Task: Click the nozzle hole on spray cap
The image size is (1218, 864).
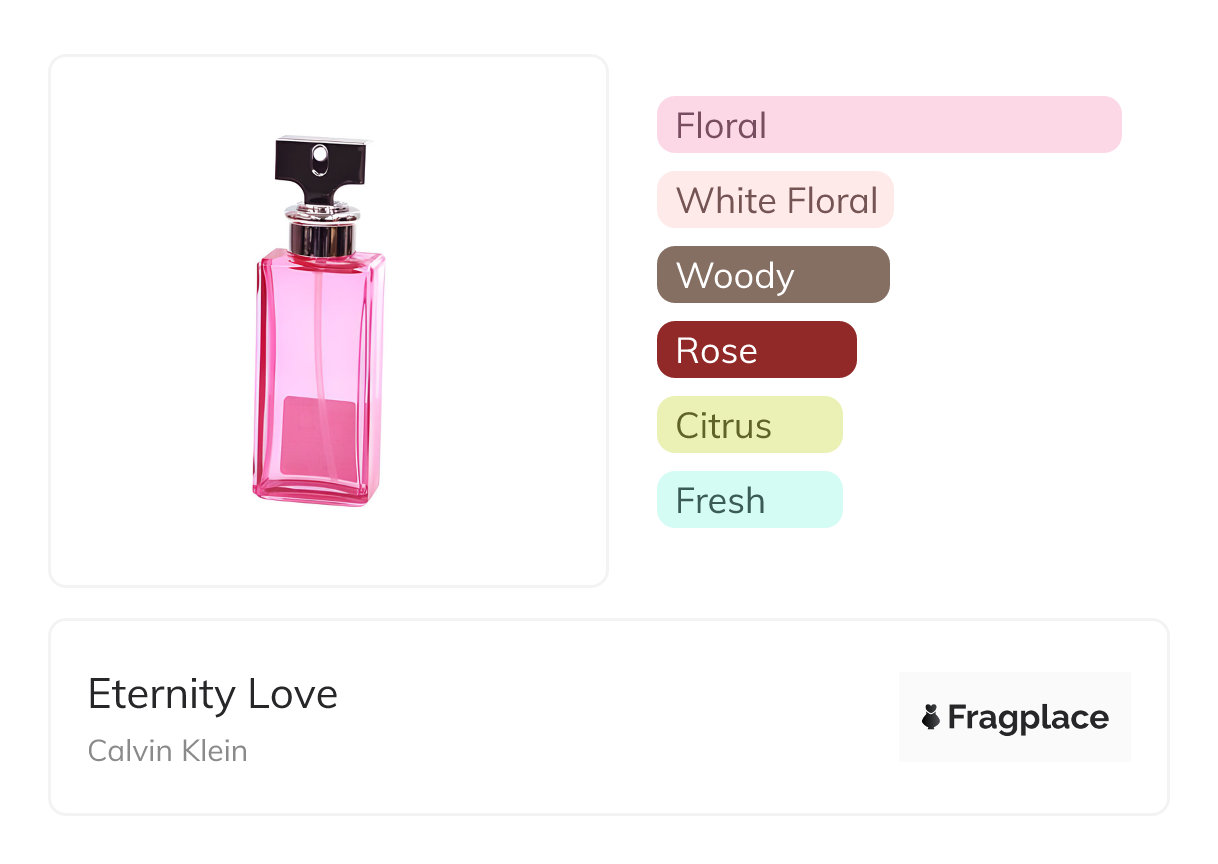Action: point(320,155)
